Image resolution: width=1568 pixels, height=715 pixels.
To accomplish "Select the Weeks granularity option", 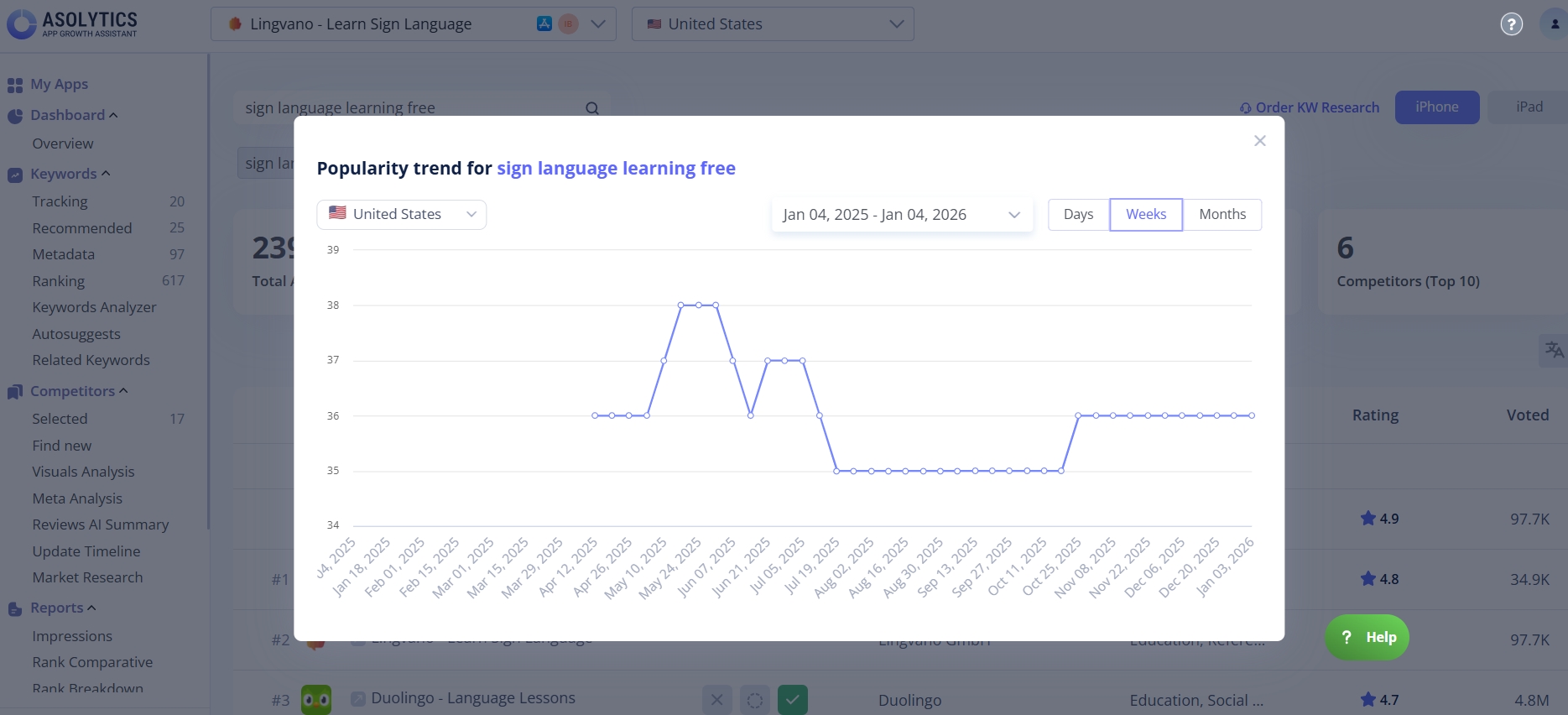I will (1145, 215).
